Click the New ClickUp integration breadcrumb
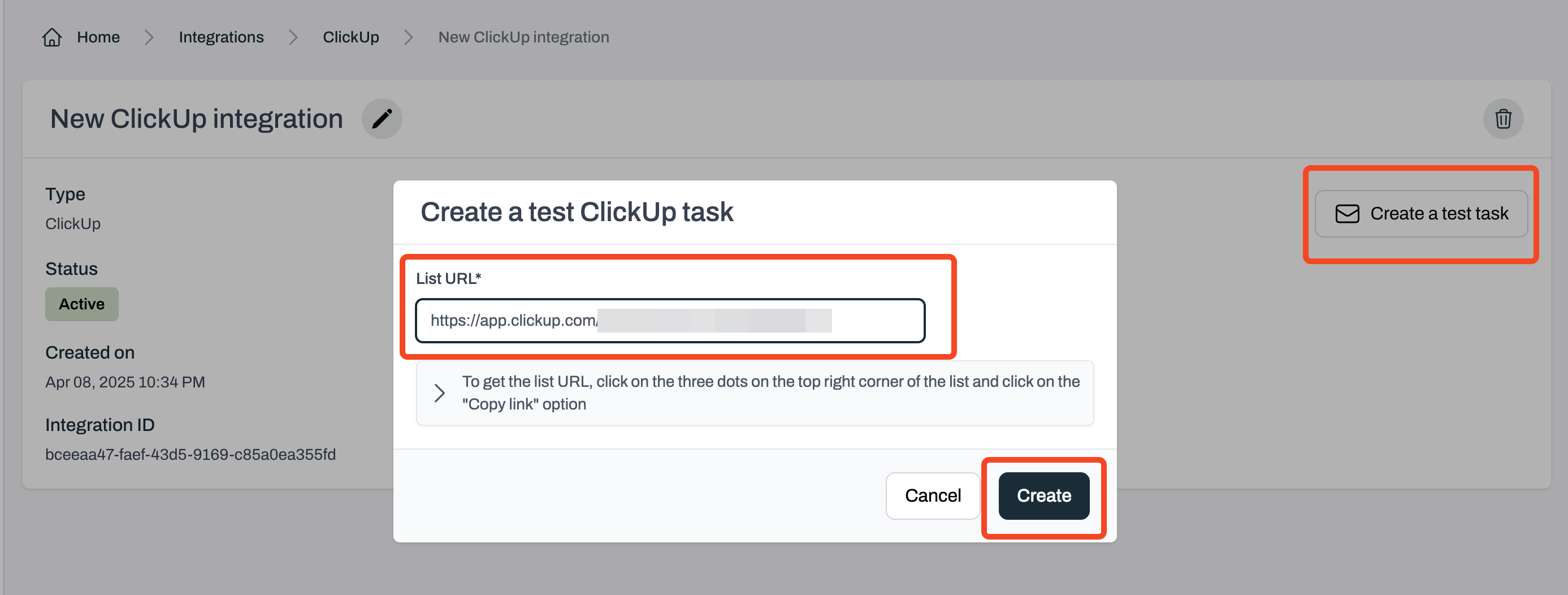This screenshot has width=1568, height=595. (523, 37)
